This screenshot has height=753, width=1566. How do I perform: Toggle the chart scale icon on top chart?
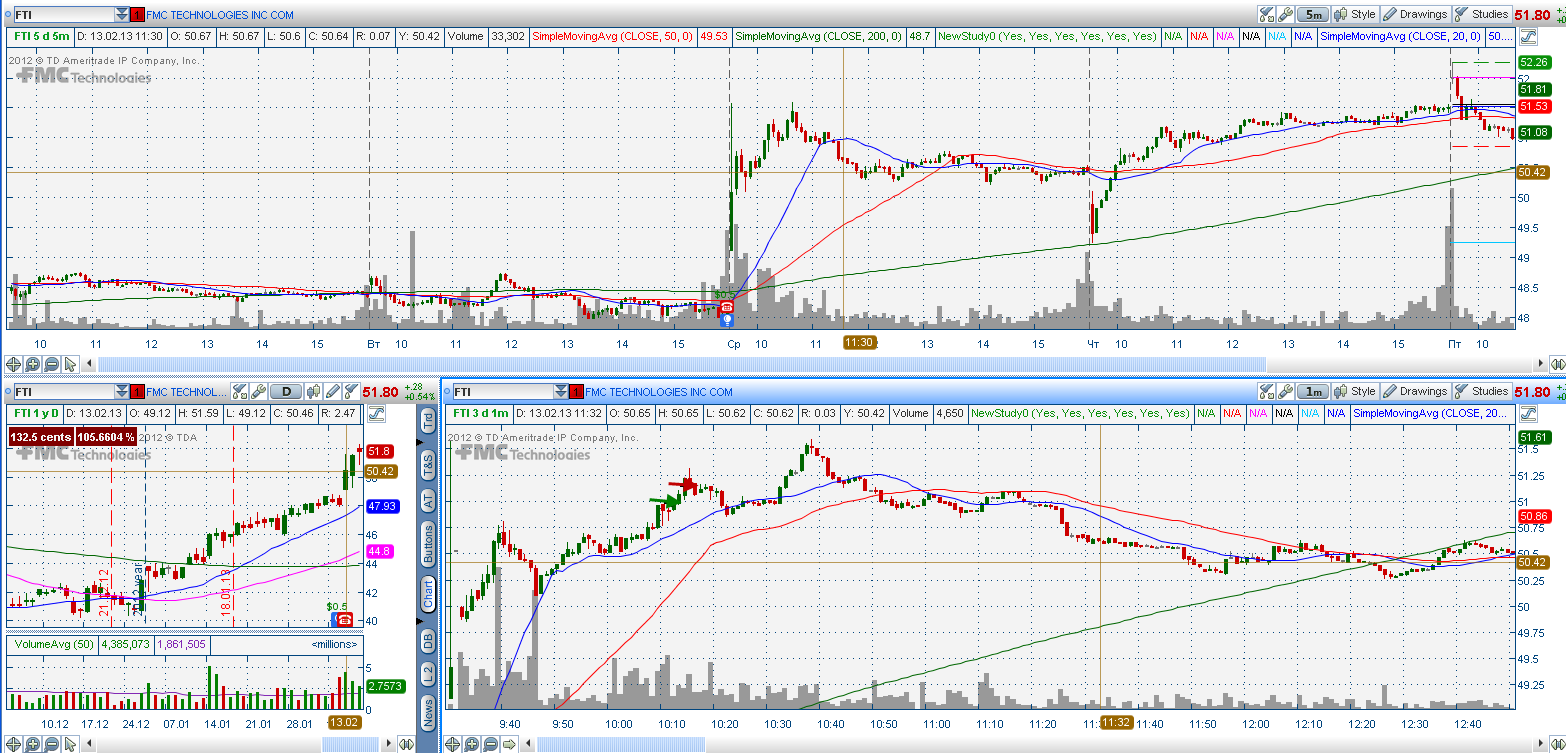[1527, 37]
